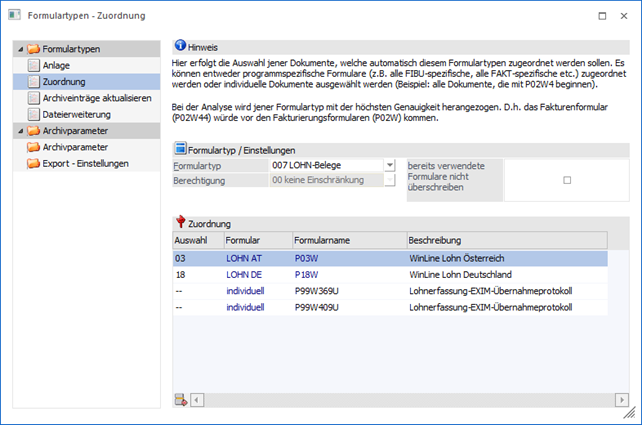Select the LOHN DE row in the table
The width and height of the screenshot is (642, 425).
[x=390, y=275]
